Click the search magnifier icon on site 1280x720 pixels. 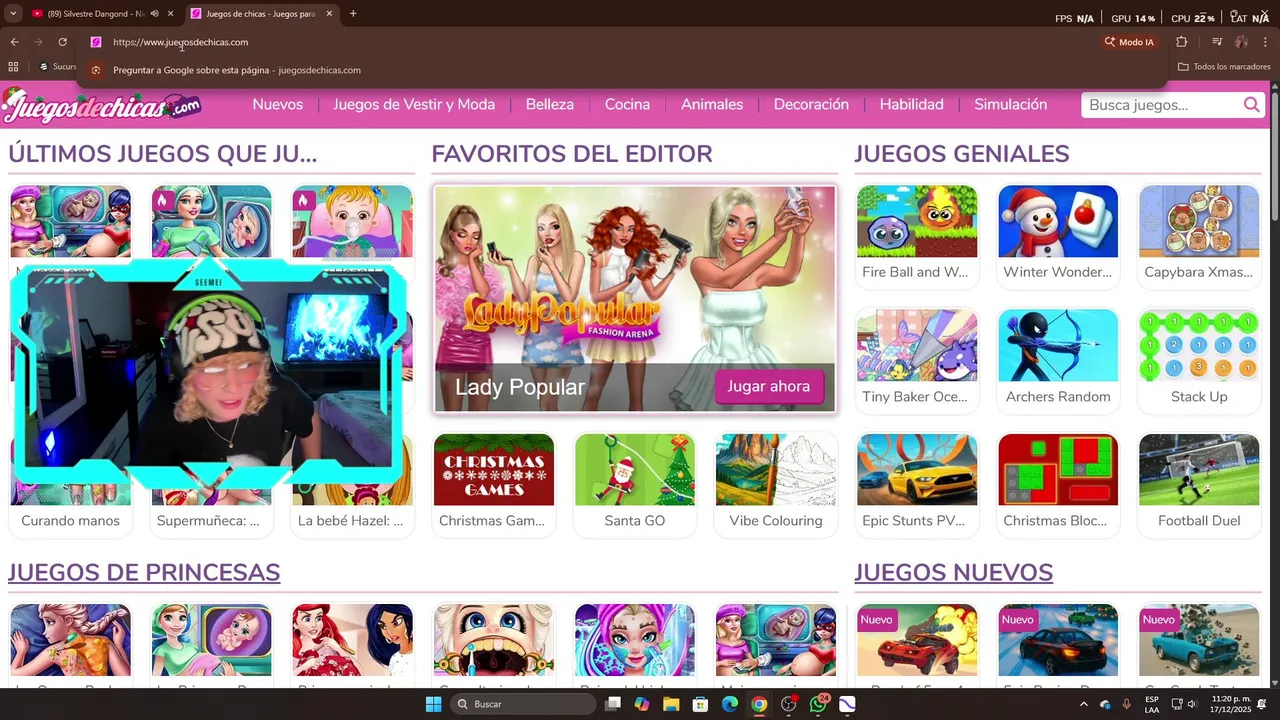pos(1252,105)
